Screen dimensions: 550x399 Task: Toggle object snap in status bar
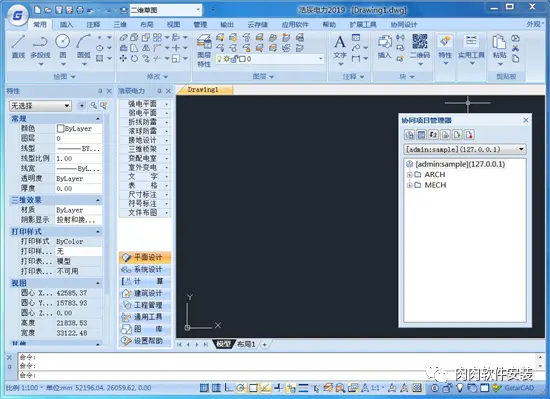(x=253, y=388)
